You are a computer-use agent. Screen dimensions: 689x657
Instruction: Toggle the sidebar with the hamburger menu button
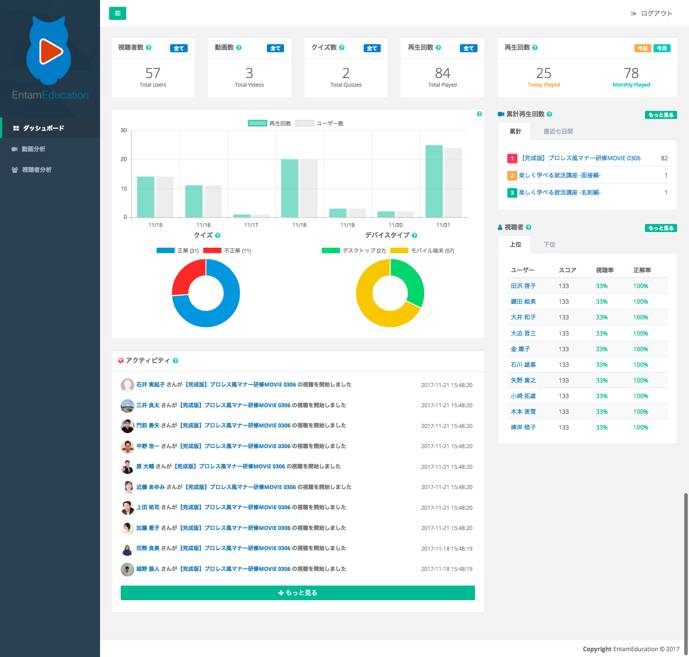tap(117, 13)
